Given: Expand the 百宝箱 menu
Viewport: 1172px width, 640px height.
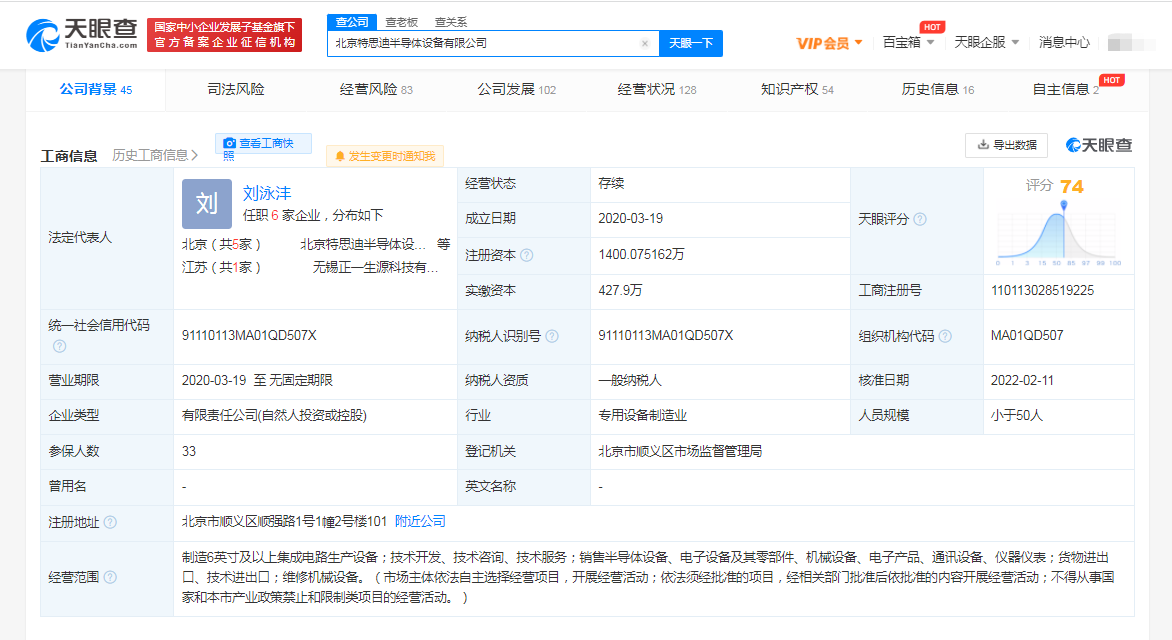Looking at the screenshot, I should pos(908,43).
